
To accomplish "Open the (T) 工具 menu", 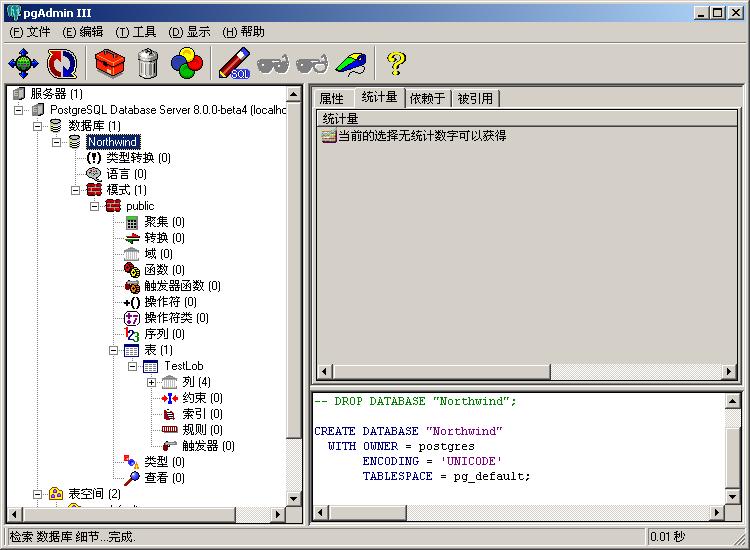I will 136,32.
